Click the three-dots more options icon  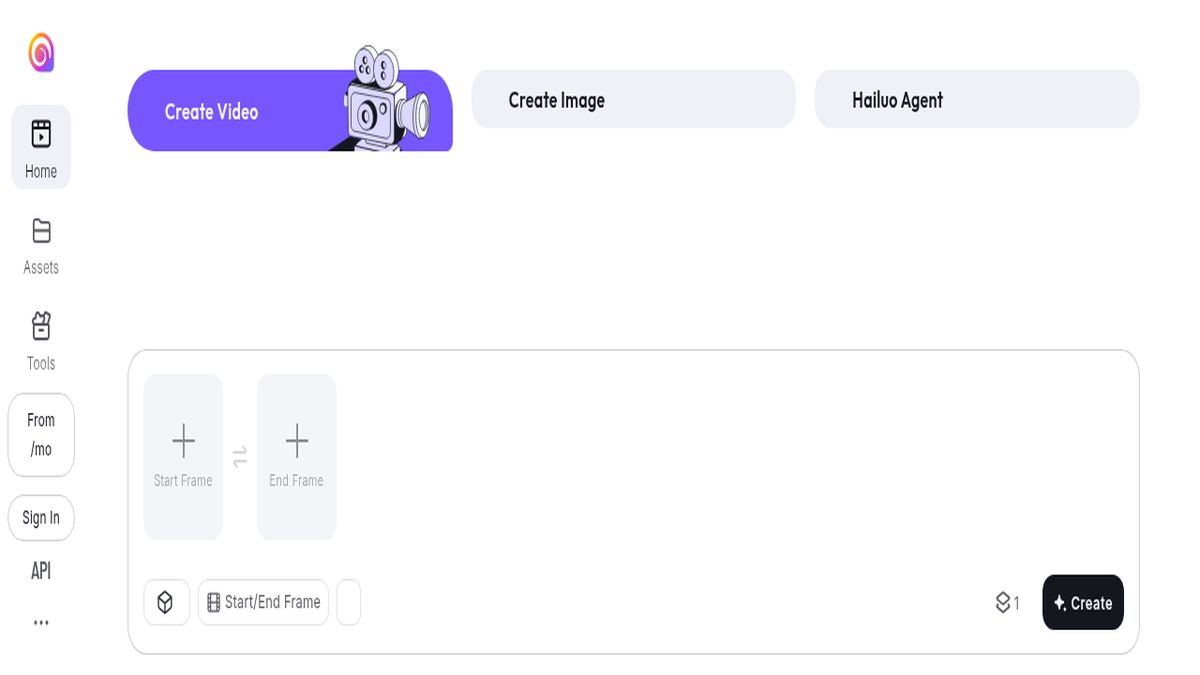41,622
